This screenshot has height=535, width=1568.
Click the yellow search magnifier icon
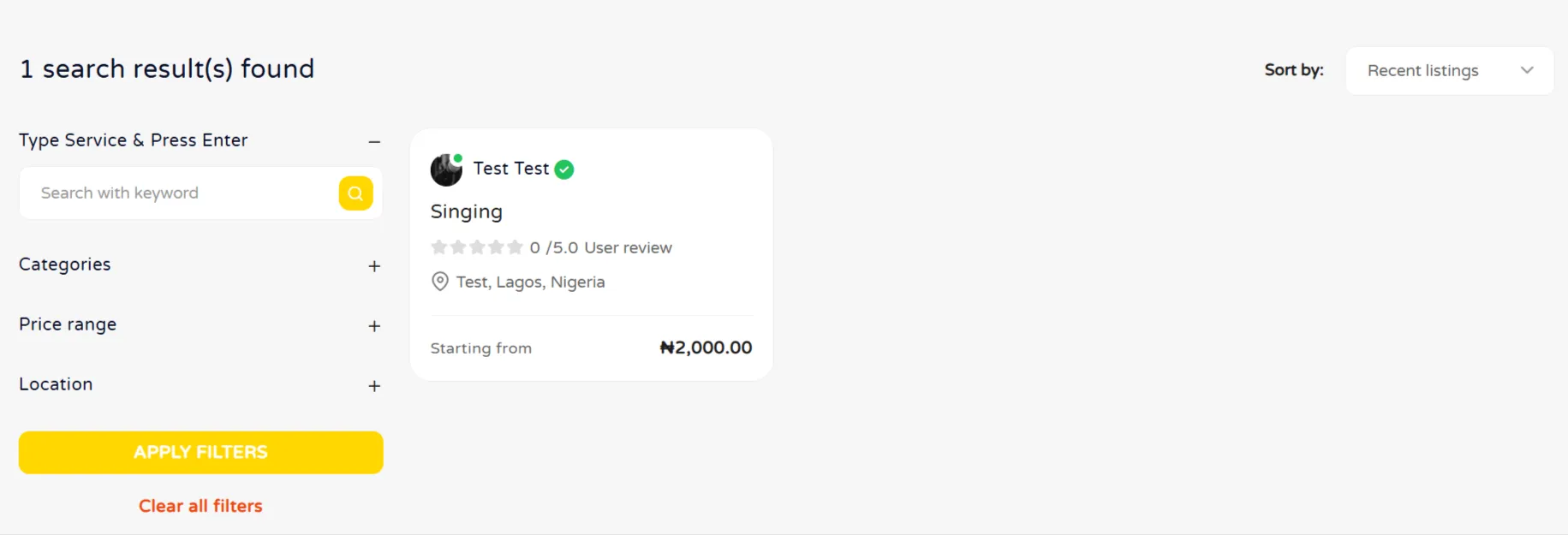[x=355, y=193]
